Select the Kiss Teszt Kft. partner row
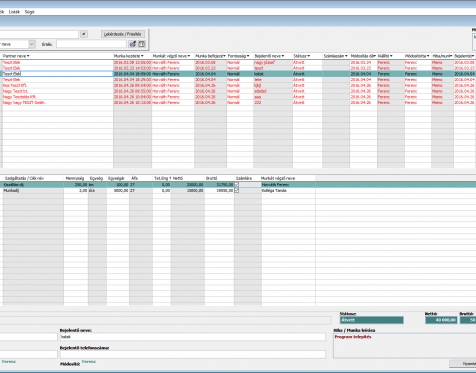Viewport: 476px width, 373px height. point(58,85)
